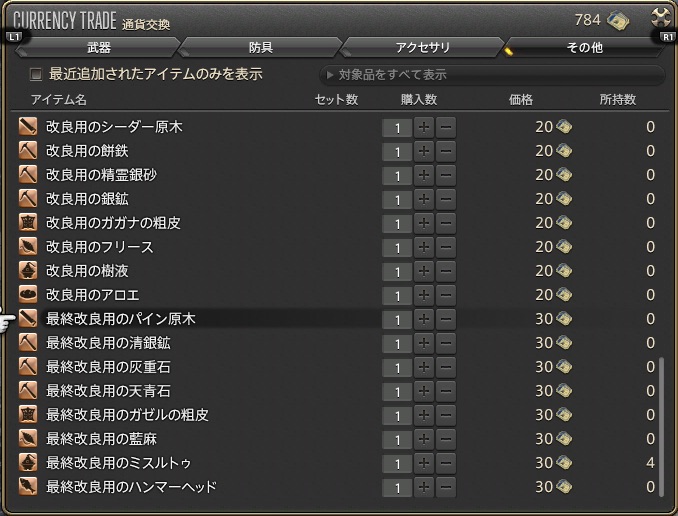
Task: Select the 最終改良用の天青石 item row
Action: pyautogui.click(x=200, y=391)
